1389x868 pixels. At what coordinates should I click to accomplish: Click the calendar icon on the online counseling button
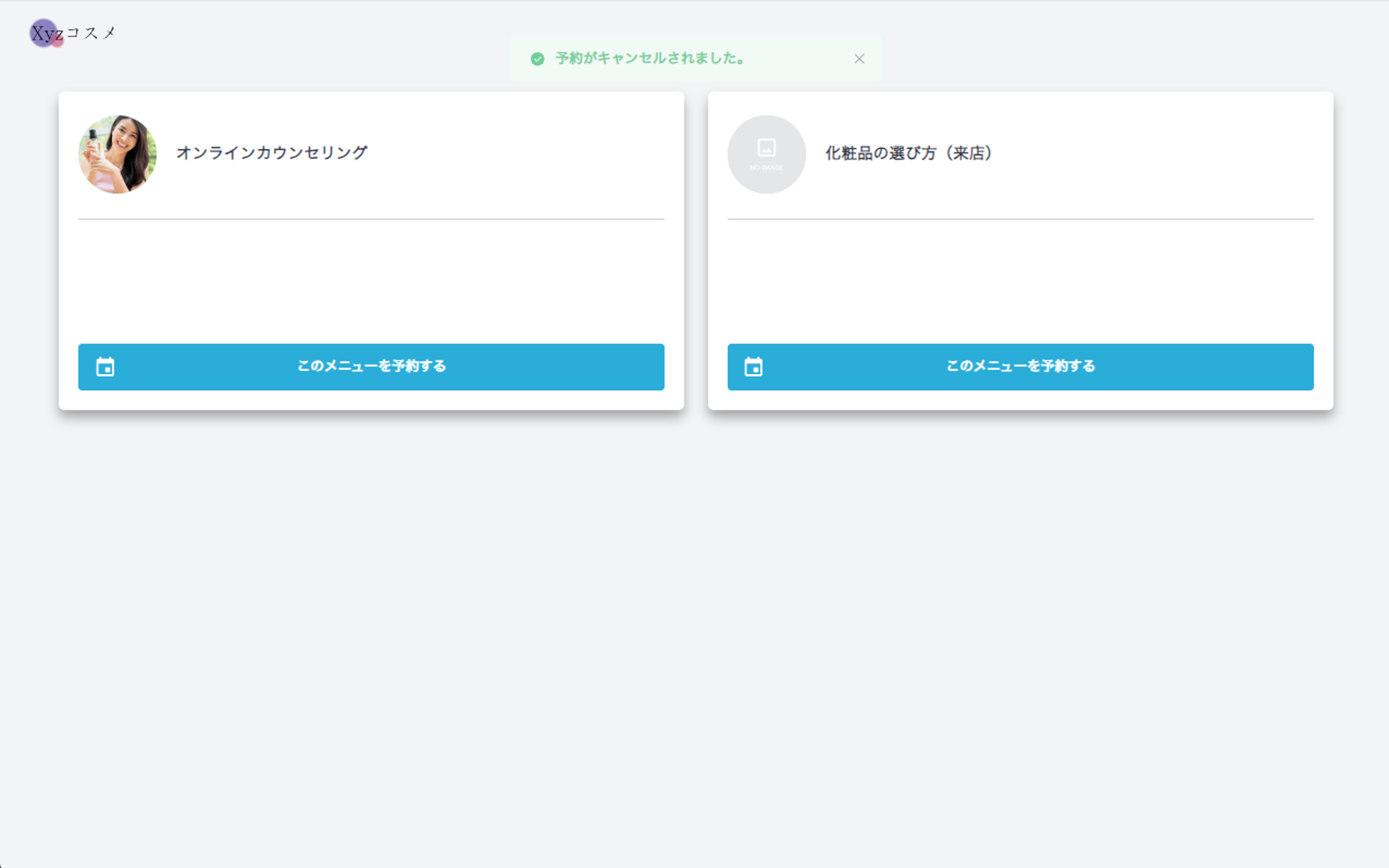point(106,366)
